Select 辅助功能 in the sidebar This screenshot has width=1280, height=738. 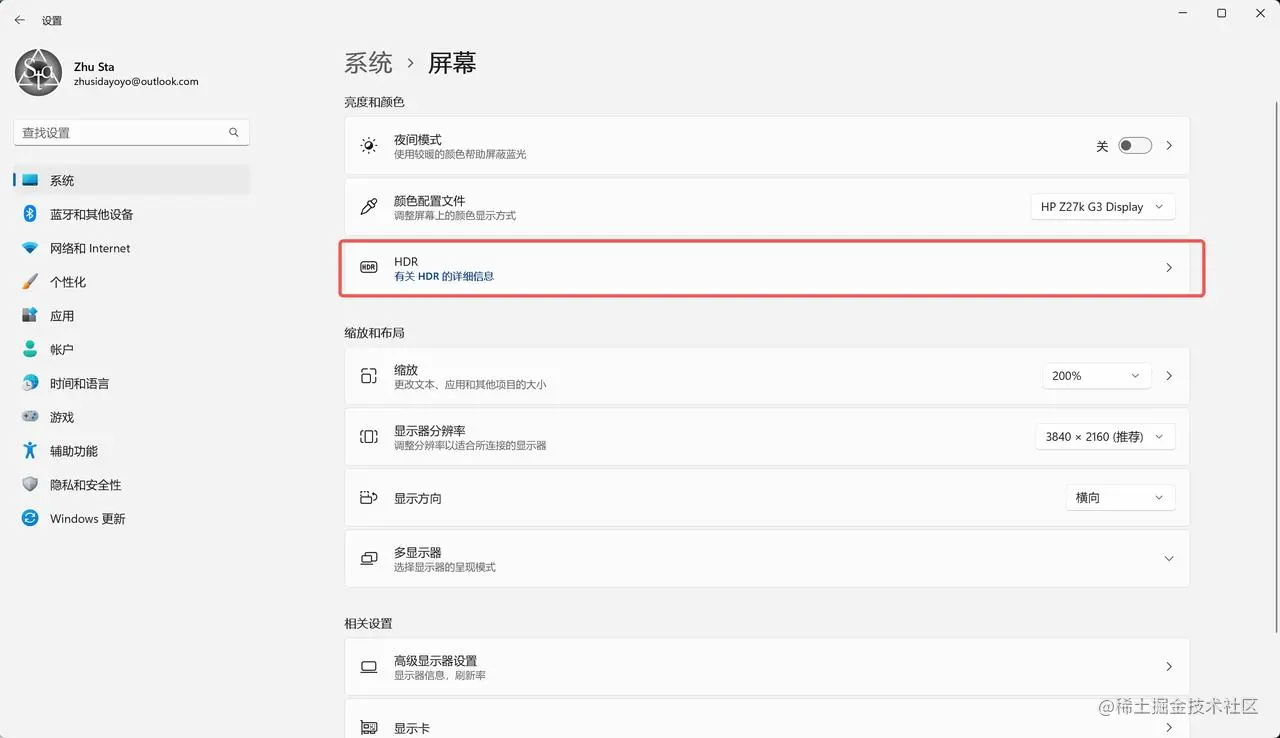(74, 451)
